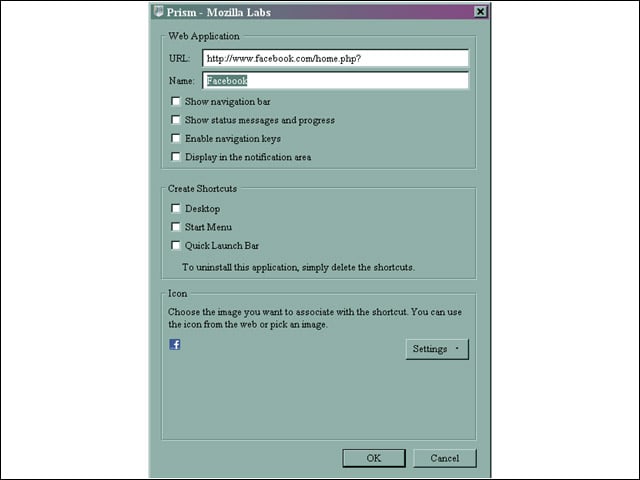Click the Cancel button

[444, 458]
